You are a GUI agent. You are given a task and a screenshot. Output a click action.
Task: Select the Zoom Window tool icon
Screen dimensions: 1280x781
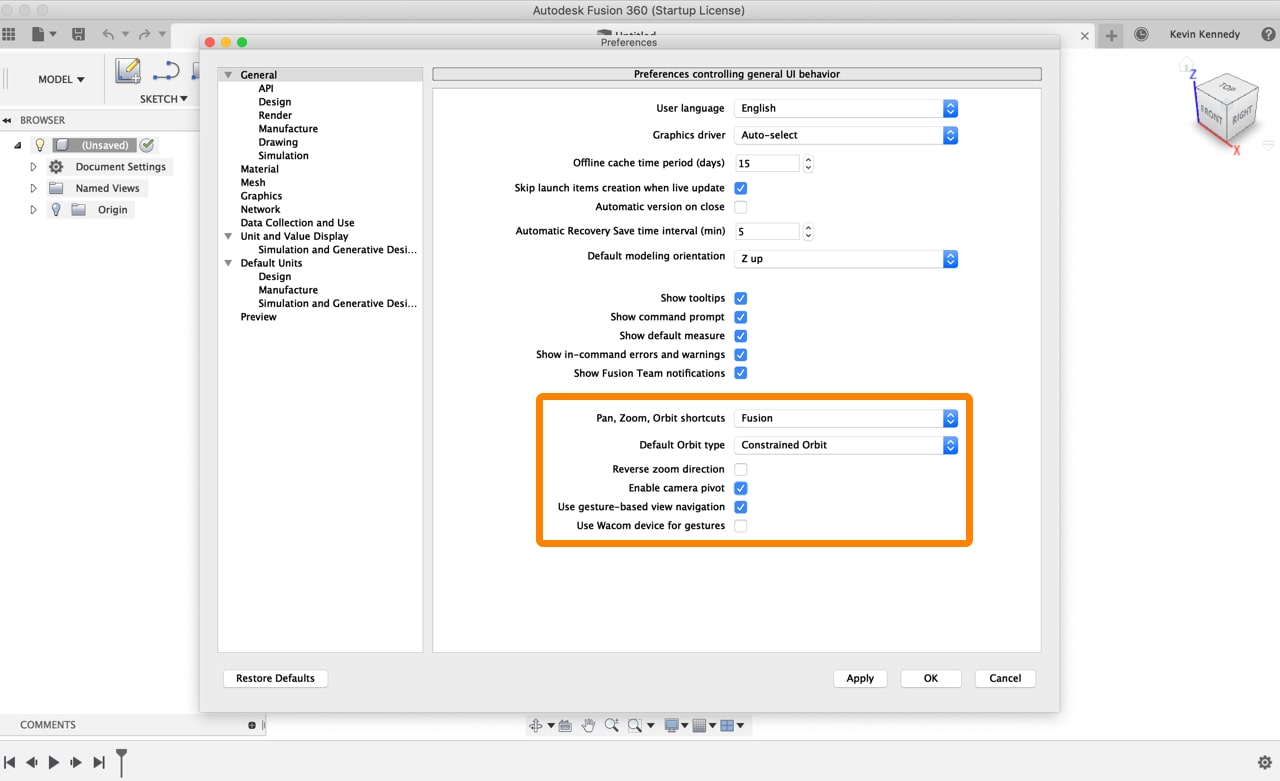point(635,725)
